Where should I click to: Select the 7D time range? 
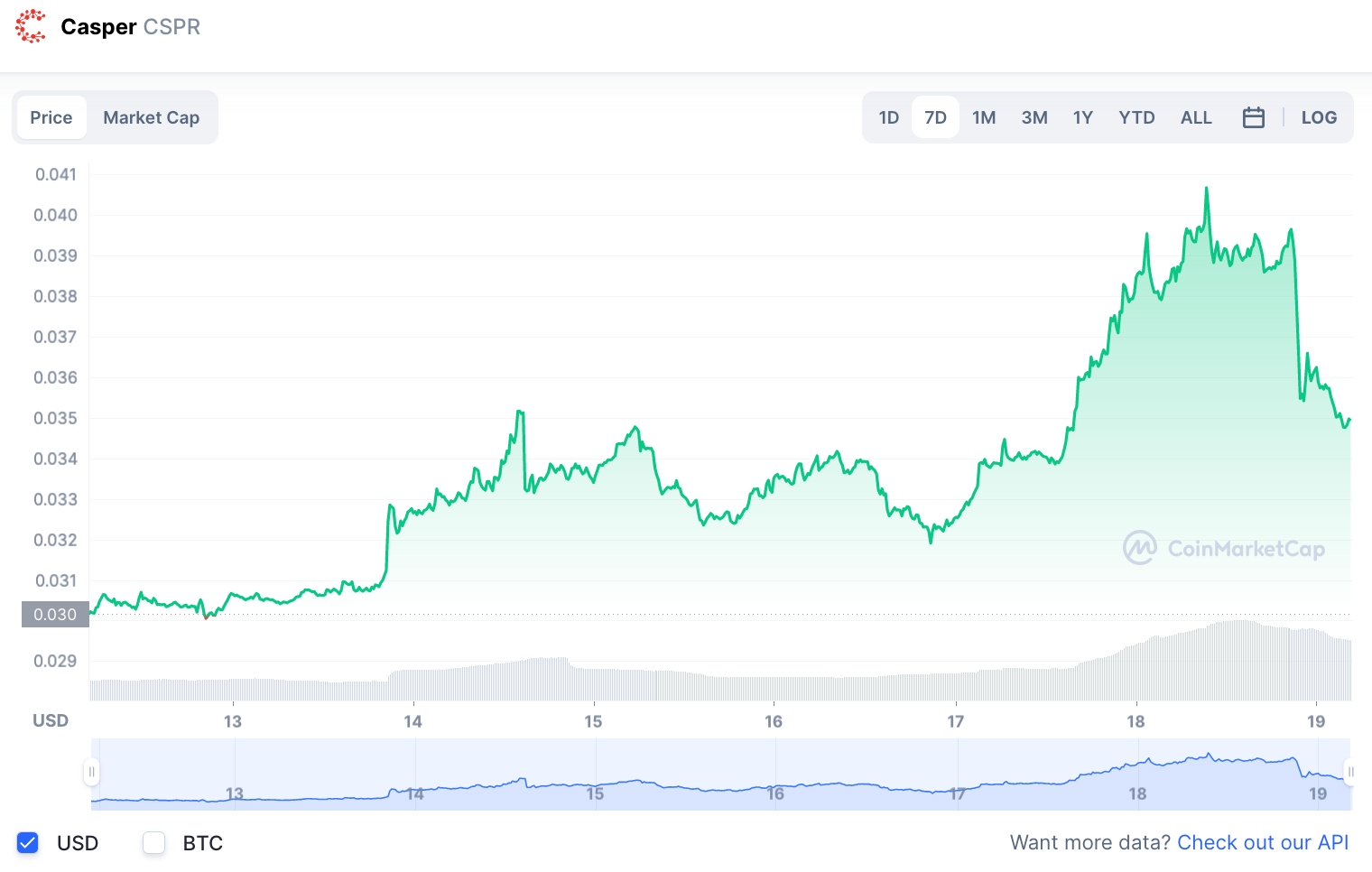click(x=936, y=117)
